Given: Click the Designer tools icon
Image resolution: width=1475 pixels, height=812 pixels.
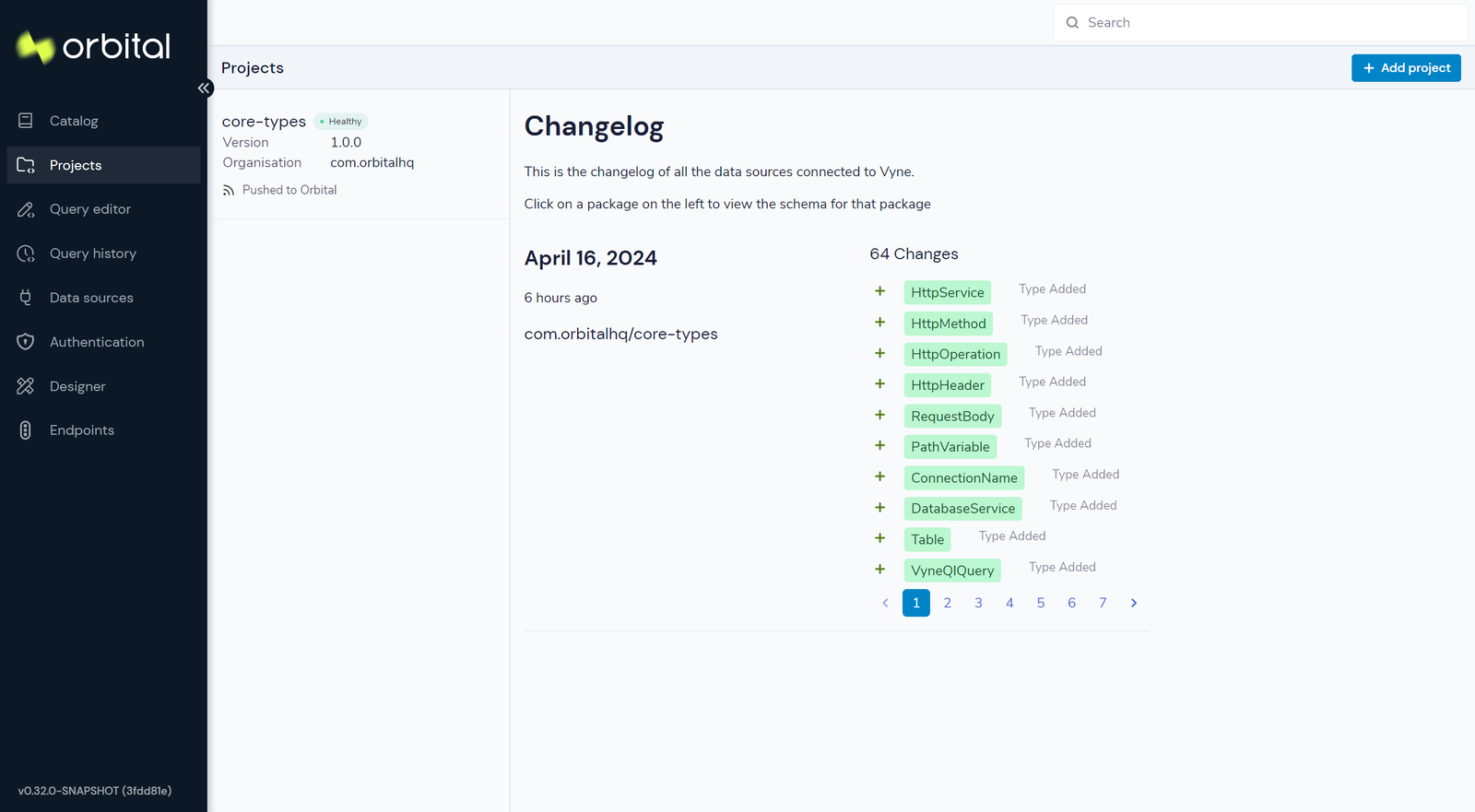Looking at the screenshot, I should pos(26,386).
